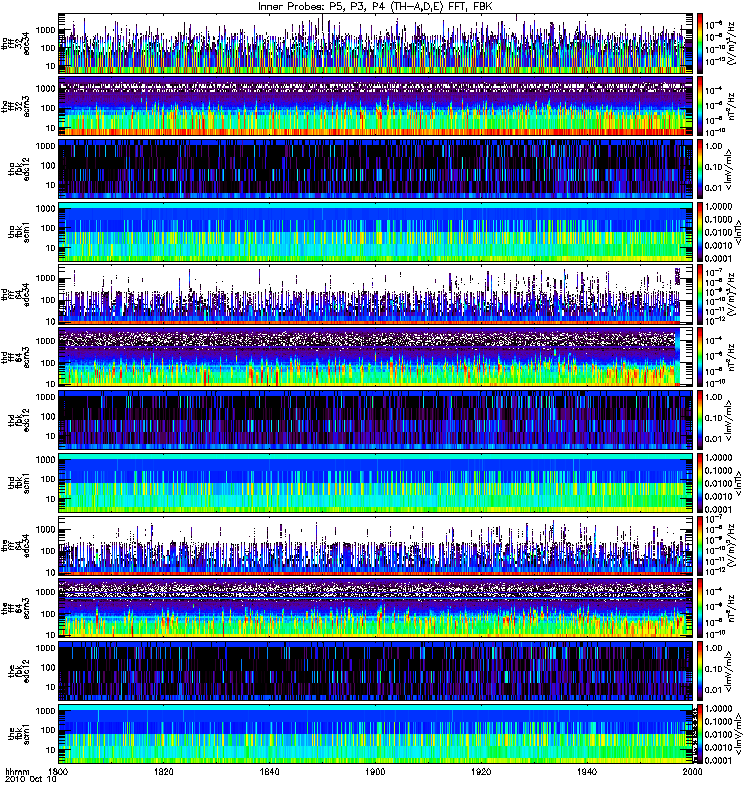Viewport: 750px width, 800px height.
Task: Select the the fff 64 edc34 axis label
Action: (15, 545)
